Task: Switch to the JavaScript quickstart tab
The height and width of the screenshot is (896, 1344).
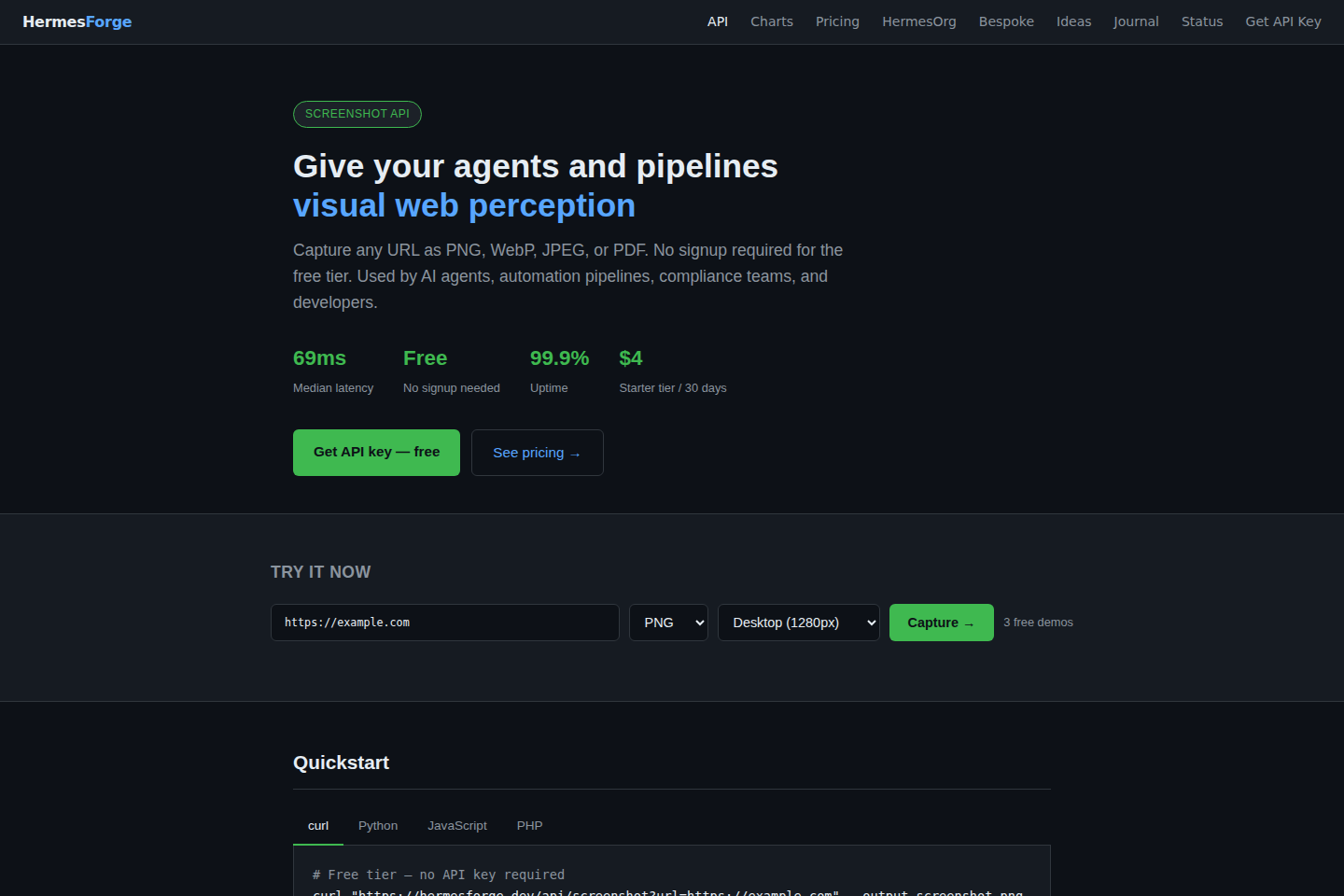Action: (x=457, y=826)
